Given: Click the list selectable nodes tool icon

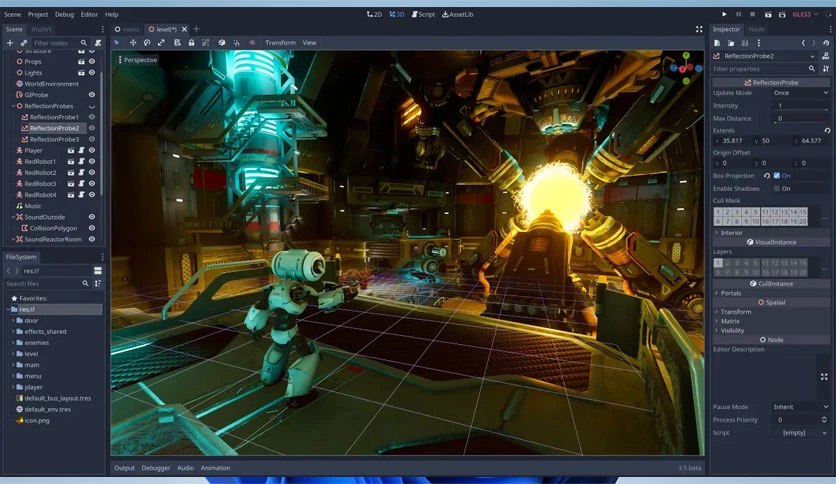Looking at the screenshot, I should point(177,43).
